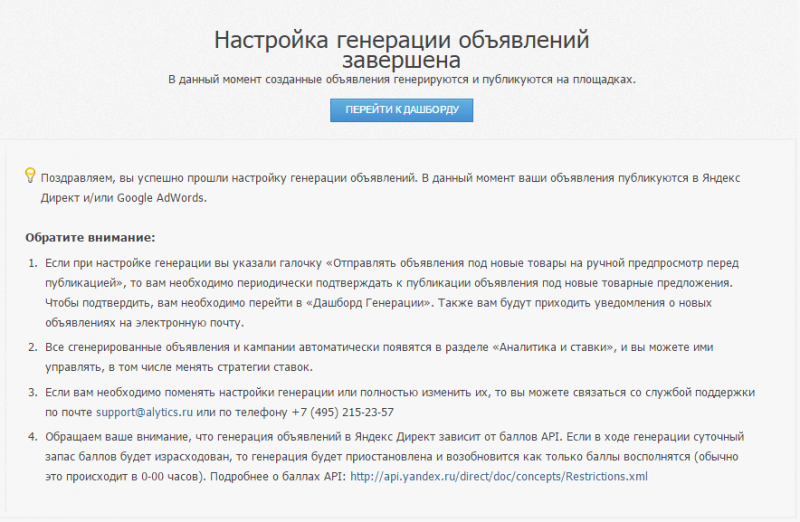Click the subtitle about ads being published
The image size is (800, 522).
[401, 78]
